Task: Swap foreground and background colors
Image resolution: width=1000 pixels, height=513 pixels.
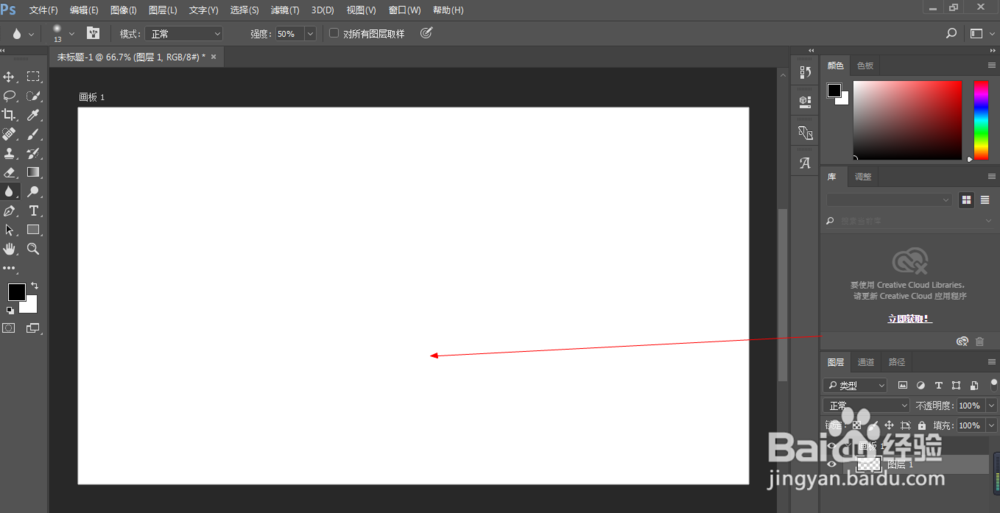Action: coord(34,286)
